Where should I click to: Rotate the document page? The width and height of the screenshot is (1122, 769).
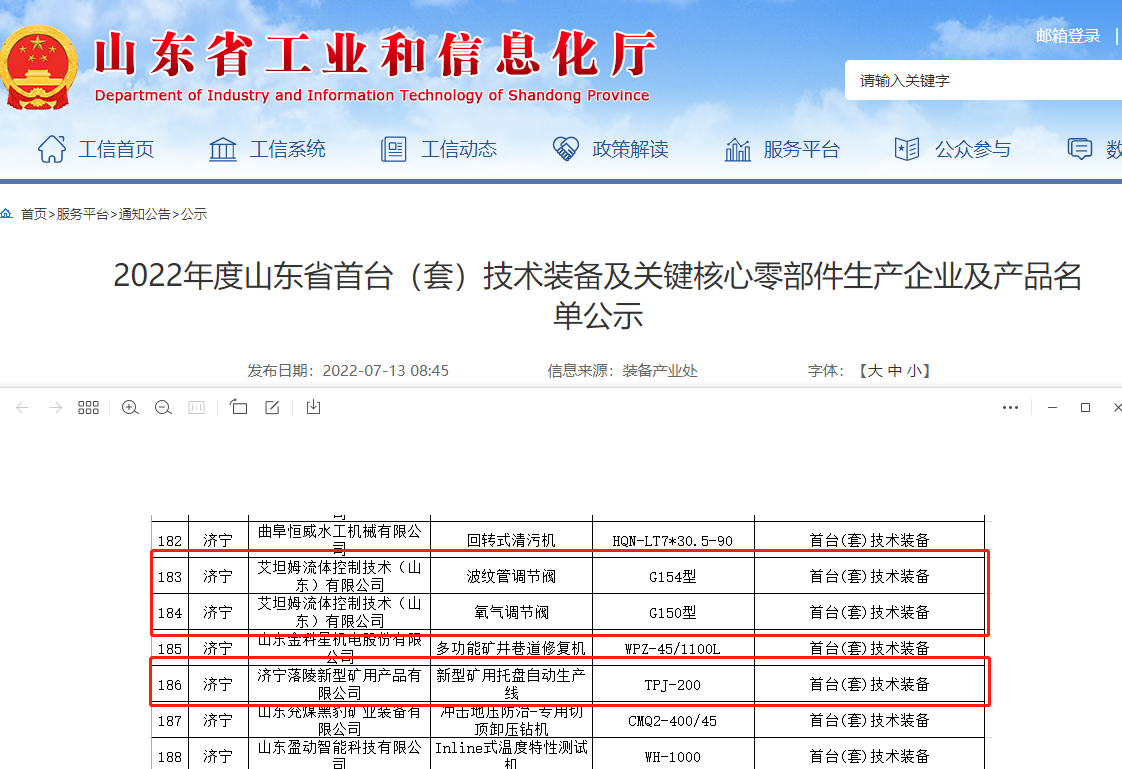point(238,408)
